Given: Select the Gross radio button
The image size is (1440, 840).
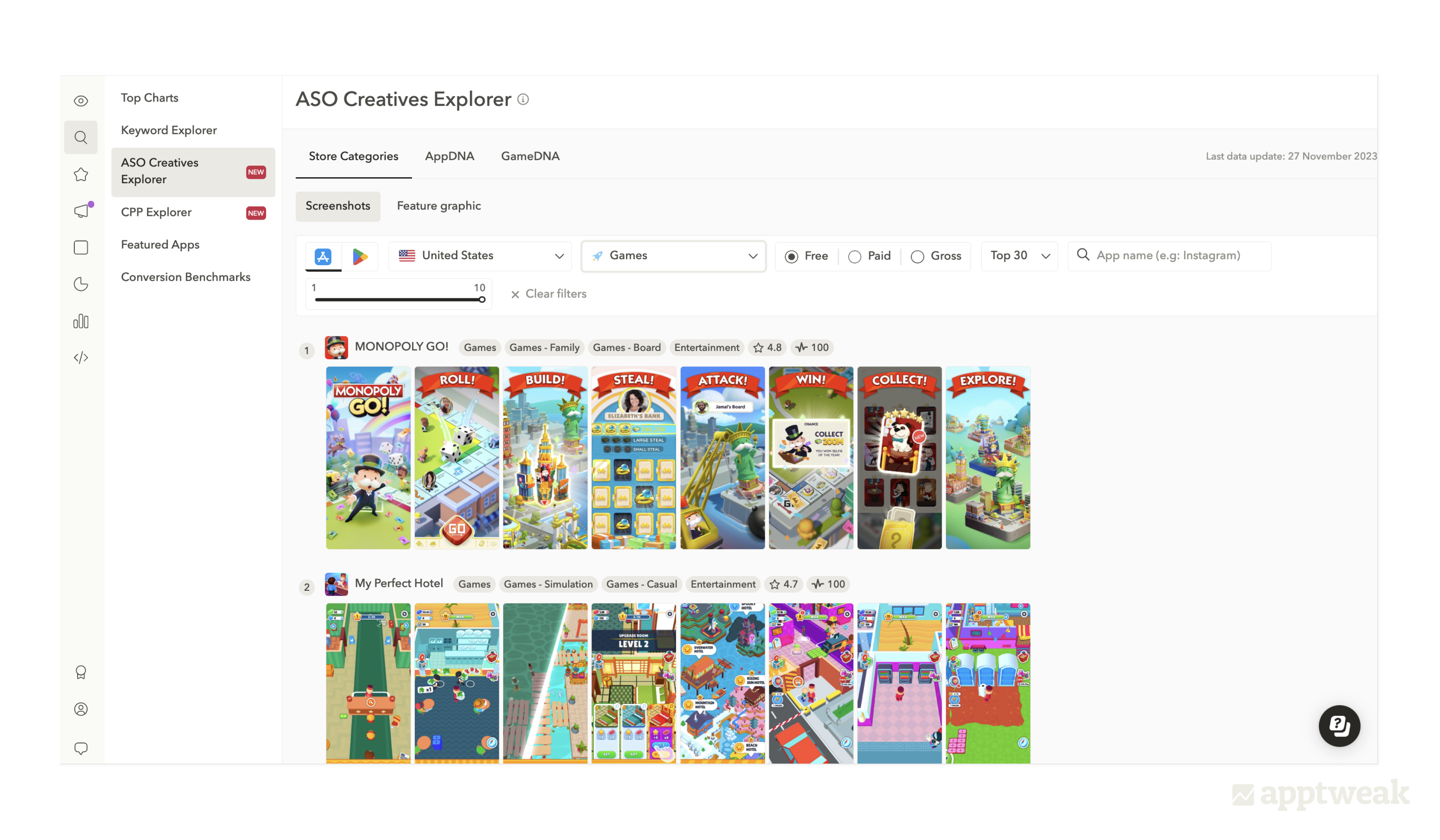Looking at the screenshot, I should tap(917, 256).
